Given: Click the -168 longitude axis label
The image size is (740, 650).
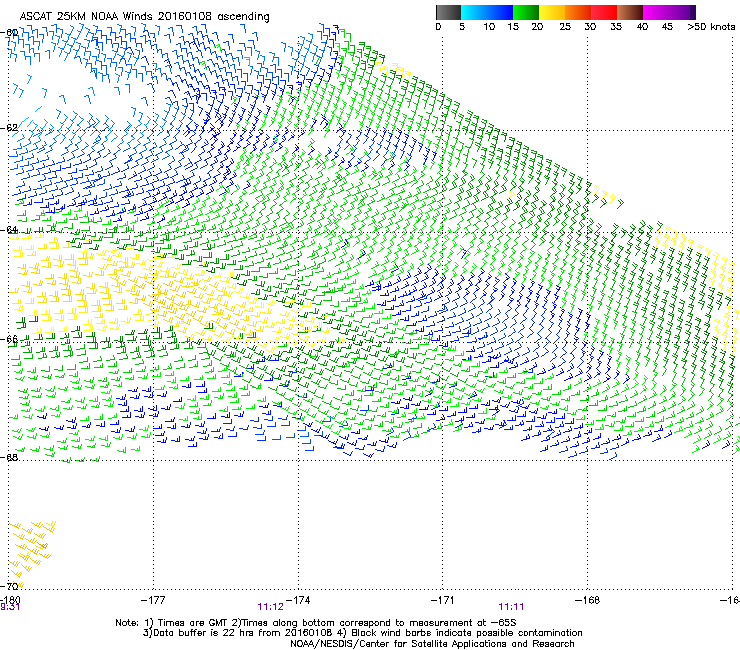Looking at the screenshot, I should pos(588,600).
